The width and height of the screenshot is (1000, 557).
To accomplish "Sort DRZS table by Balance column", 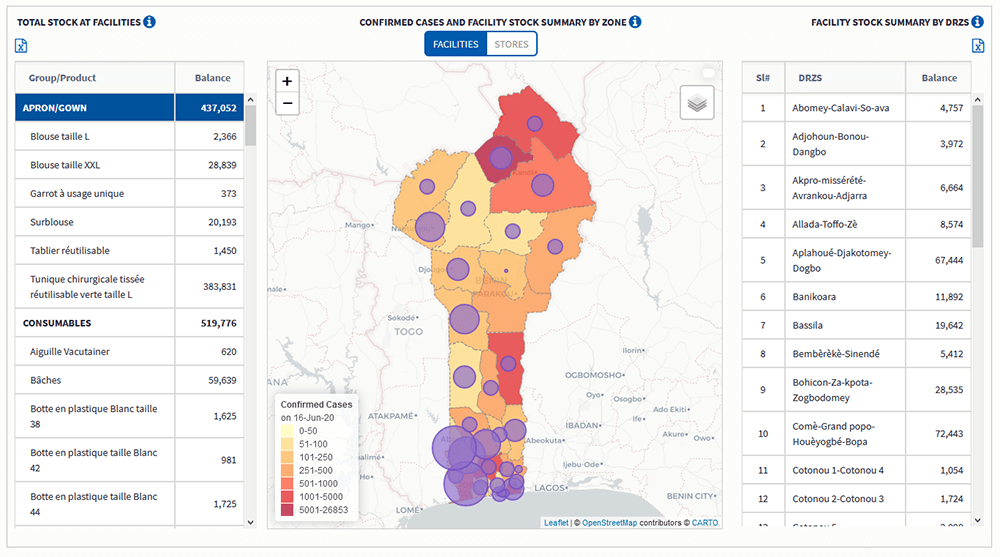I will [x=938, y=78].
